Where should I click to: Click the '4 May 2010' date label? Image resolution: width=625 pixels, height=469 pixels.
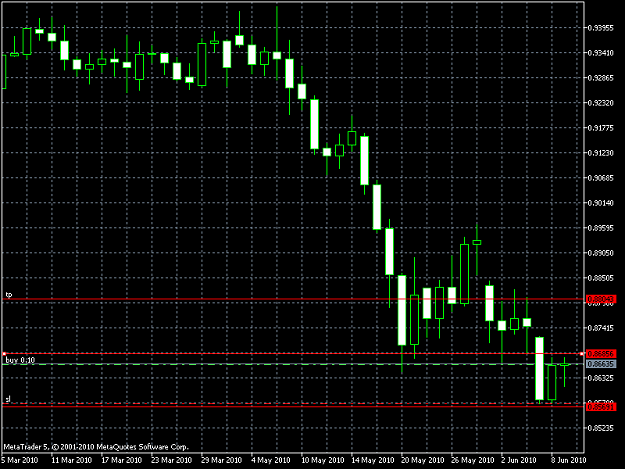(x=271, y=460)
